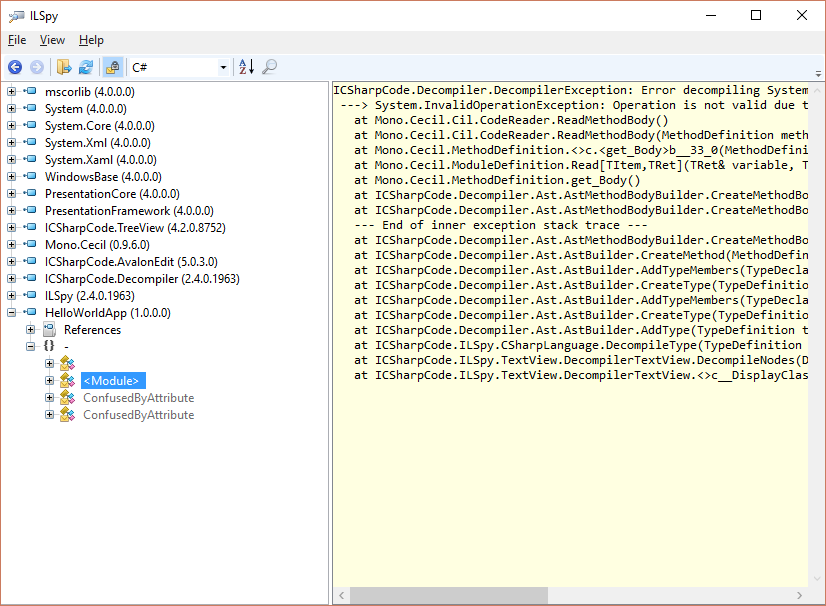Screen dimensions: 826x606
Task: Open the View menu
Action: pyautogui.click(x=52, y=40)
